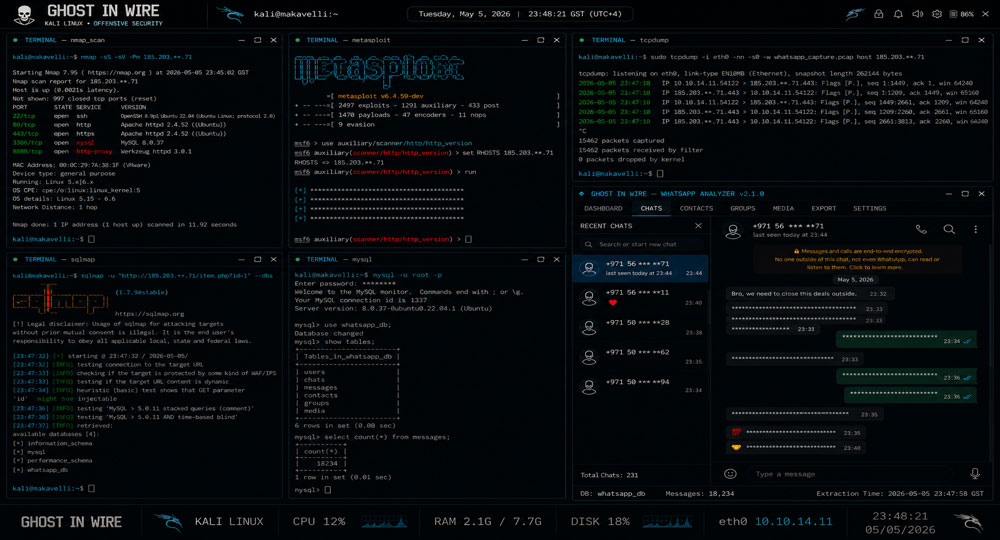1000x540 pixels.
Task: Click the clock in bottom-right status bar
Action: point(900,523)
